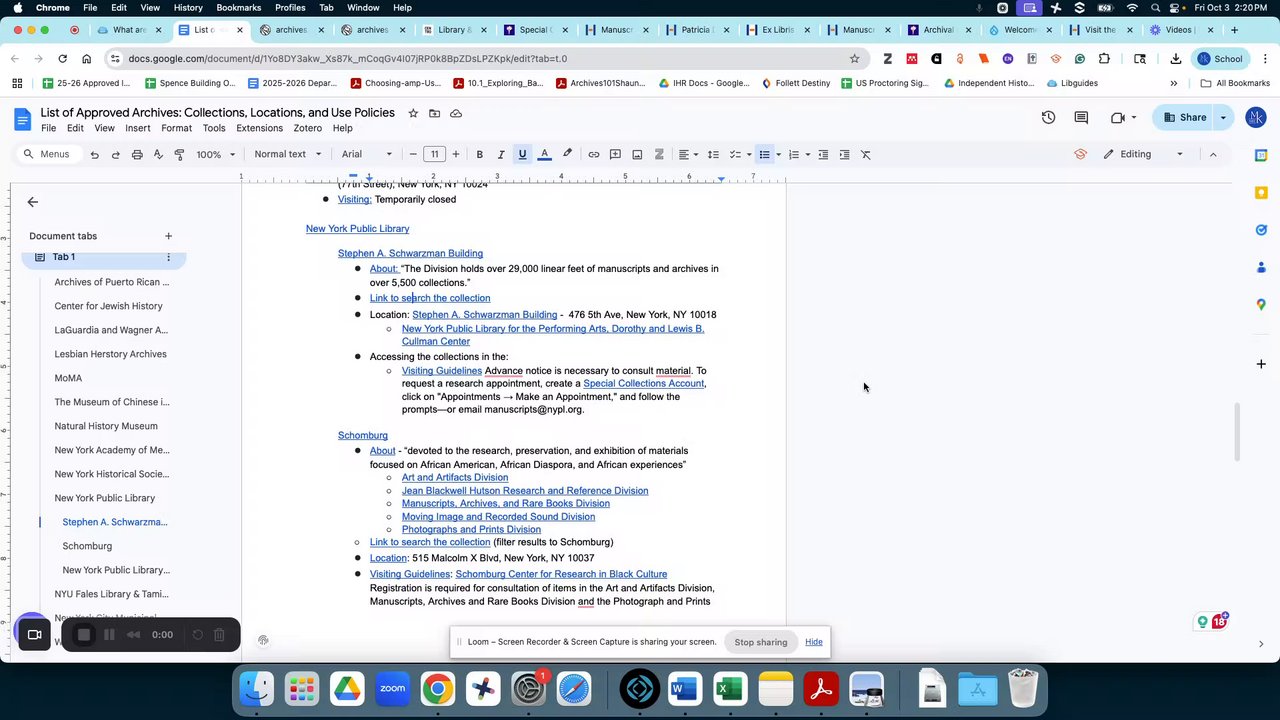Increase indent of the current paragraph
This screenshot has width=1280, height=720.
pos(844,155)
